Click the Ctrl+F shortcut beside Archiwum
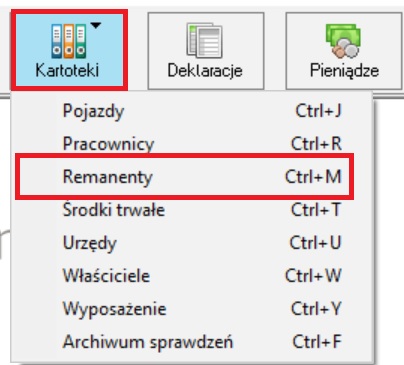This screenshot has width=404, height=365. pos(317,342)
